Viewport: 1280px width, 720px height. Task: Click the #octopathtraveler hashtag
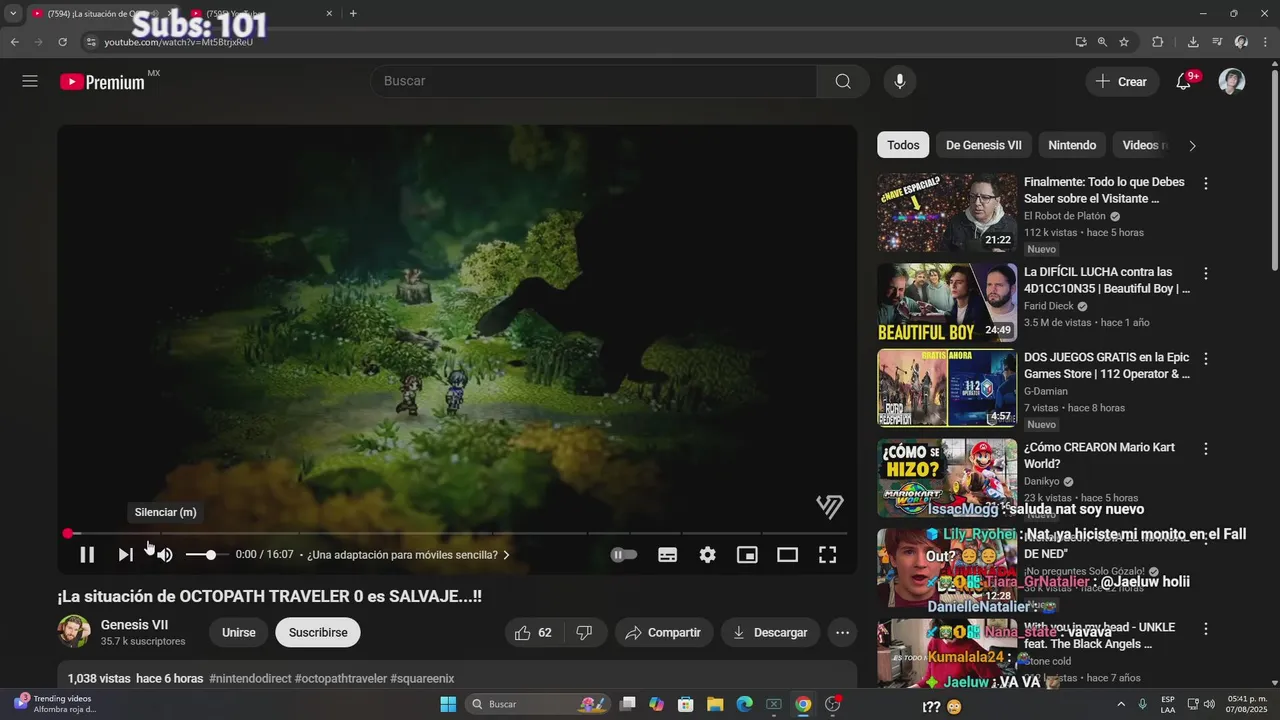[341, 678]
